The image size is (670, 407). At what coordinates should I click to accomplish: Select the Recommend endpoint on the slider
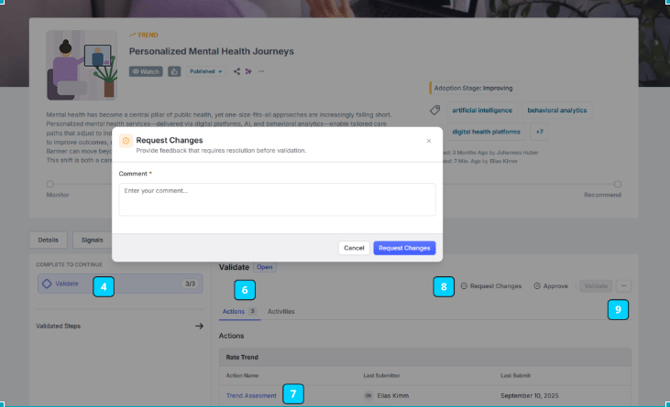(x=617, y=184)
